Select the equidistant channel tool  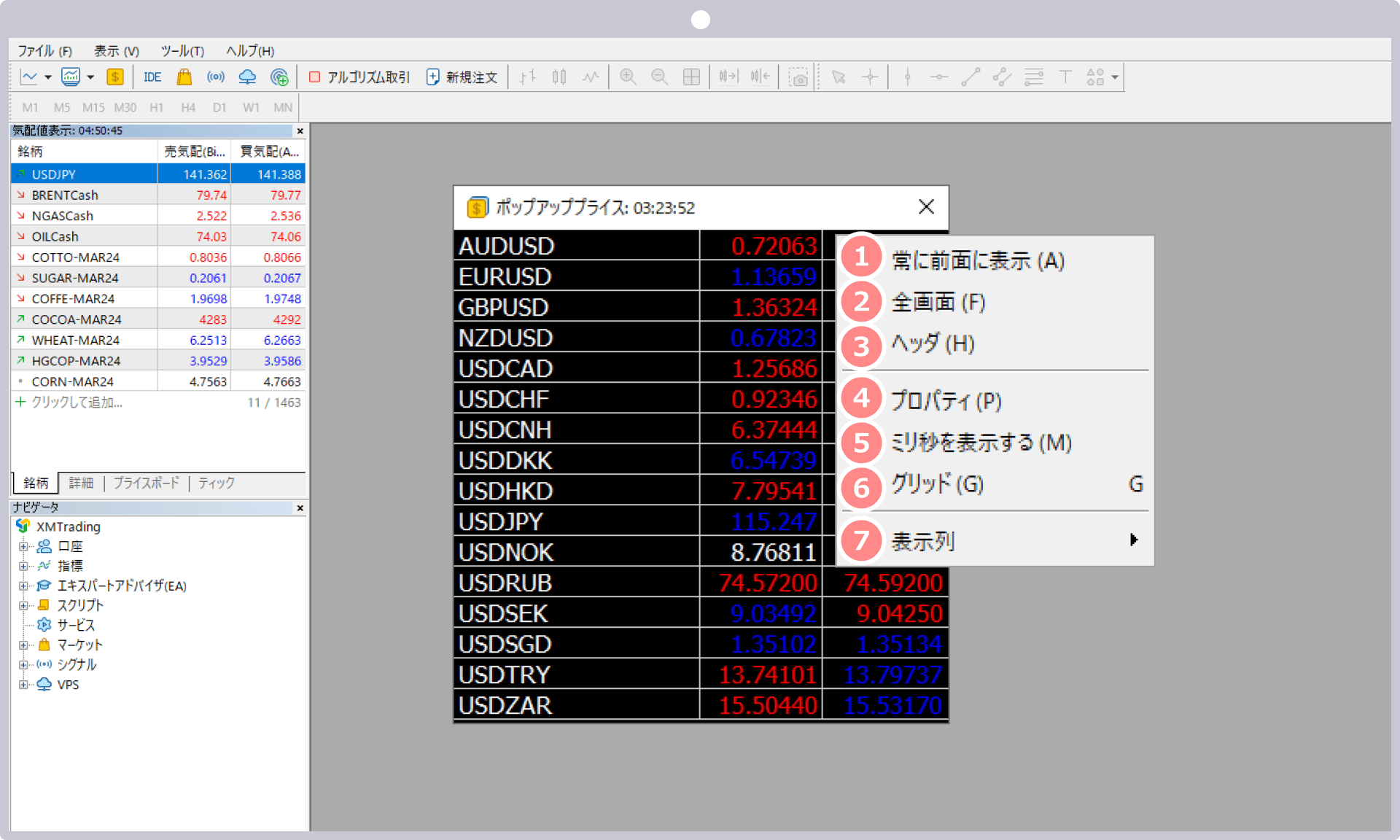1002,77
